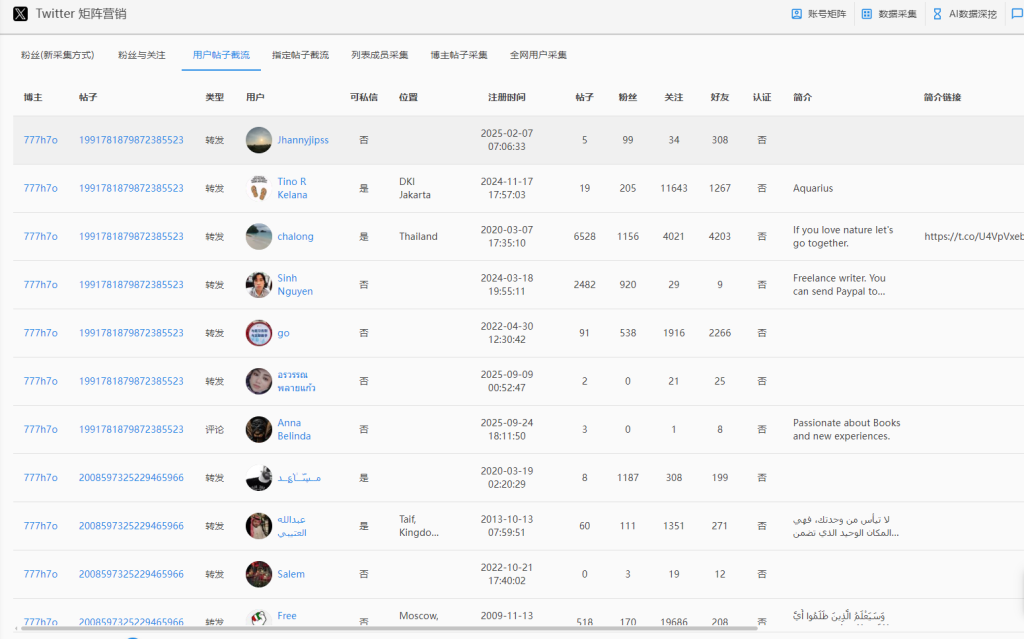This screenshot has height=639, width=1024.
Task: Click the 粉丝 column header
Action: click(627, 97)
